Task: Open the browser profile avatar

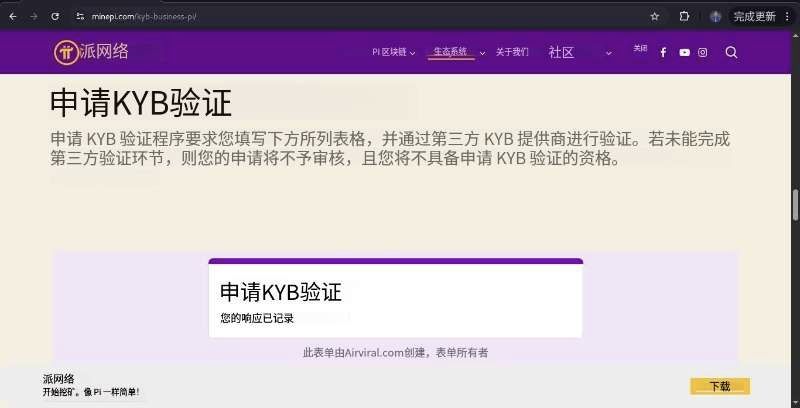Action: click(x=715, y=17)
